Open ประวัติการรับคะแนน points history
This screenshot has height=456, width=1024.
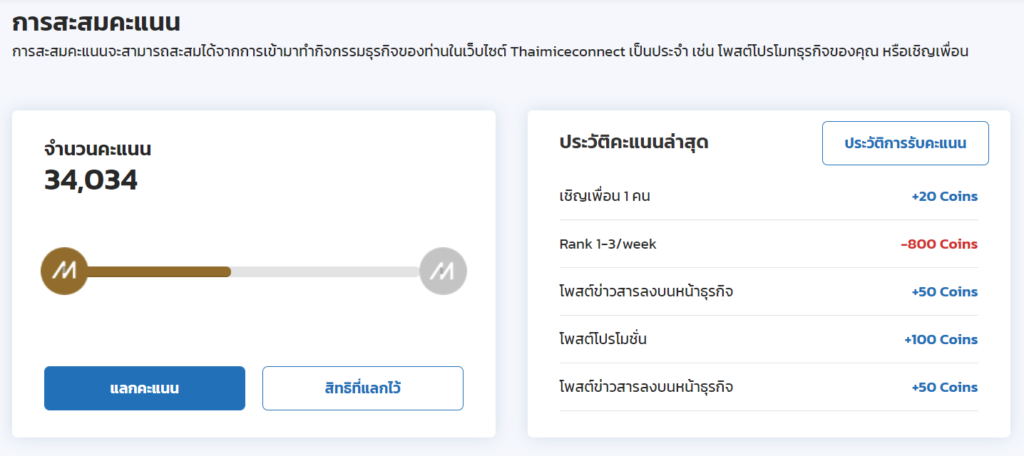point(905,143)
